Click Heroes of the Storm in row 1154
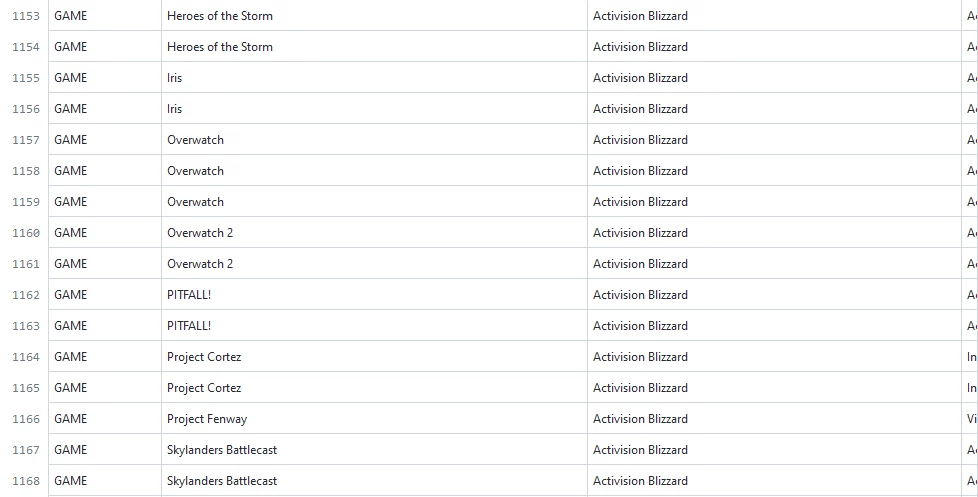 [374, 47]
